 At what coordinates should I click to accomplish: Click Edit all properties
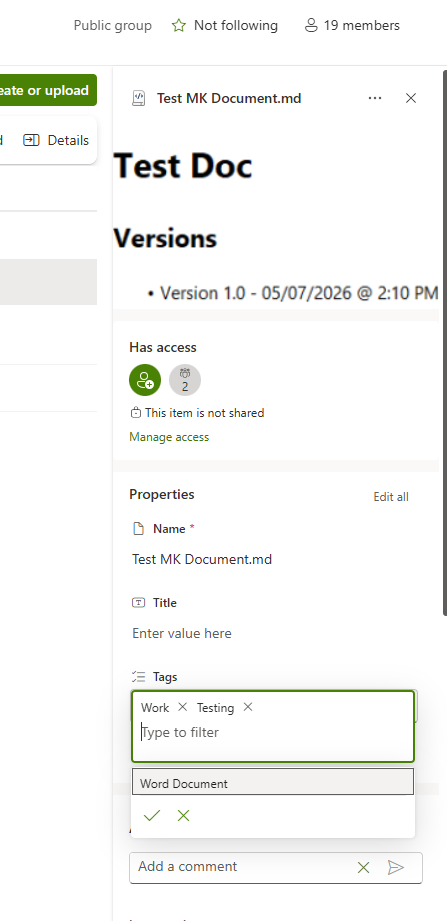391,497
